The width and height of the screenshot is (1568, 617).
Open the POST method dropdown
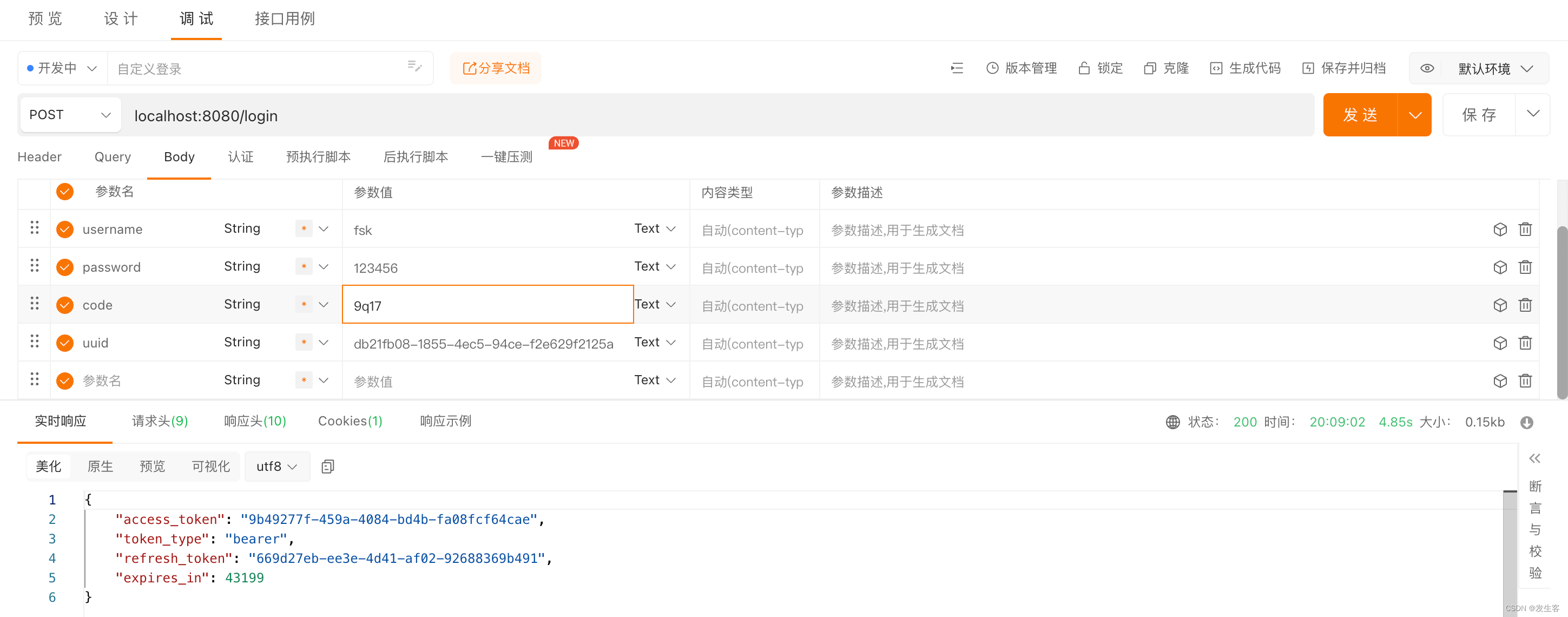point(70,115)
